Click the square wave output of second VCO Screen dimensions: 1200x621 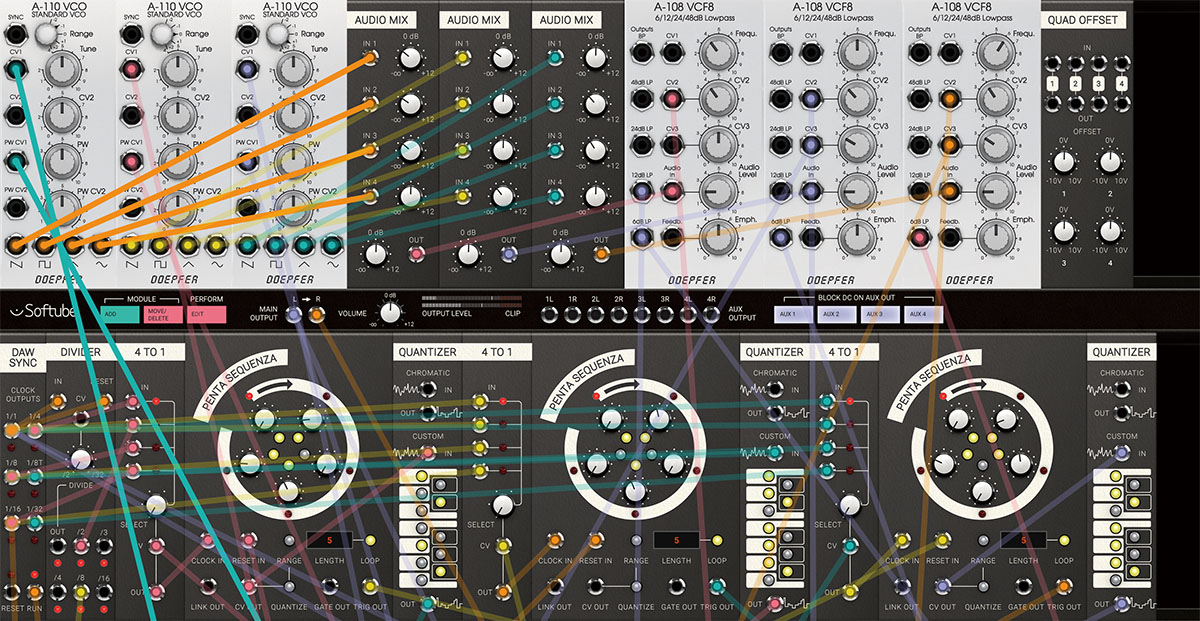(x=159, y=243)
